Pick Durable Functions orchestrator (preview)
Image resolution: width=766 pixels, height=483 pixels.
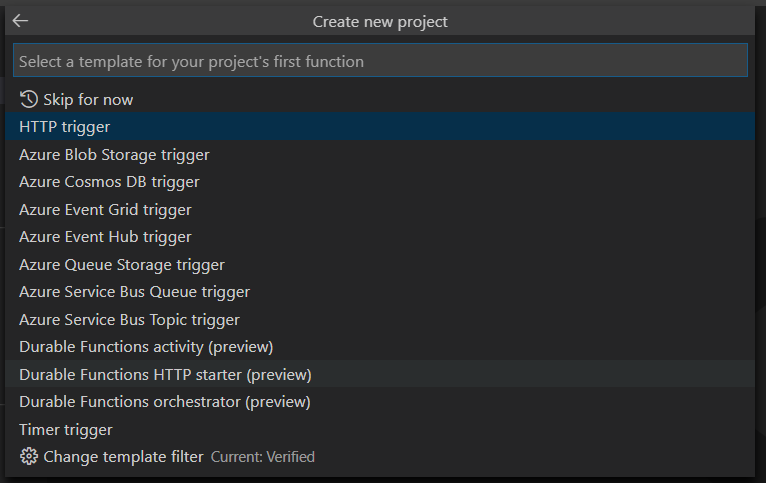tap(165, 402)
